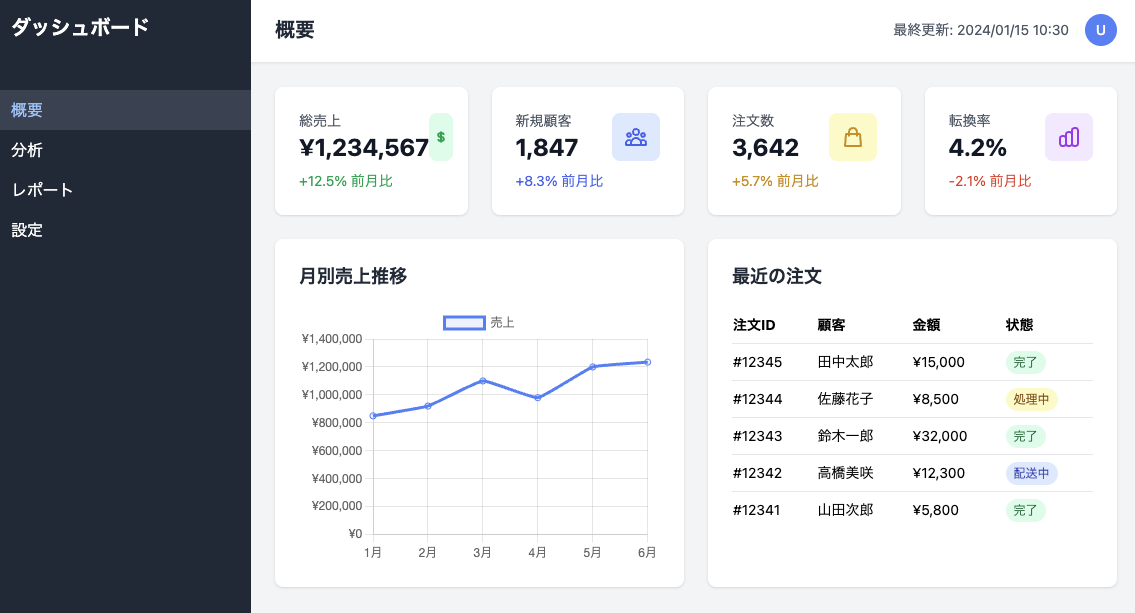
Task: Toggle the 売上 legend box in chart
Action: pyautogui.click(x=464, y=323)
